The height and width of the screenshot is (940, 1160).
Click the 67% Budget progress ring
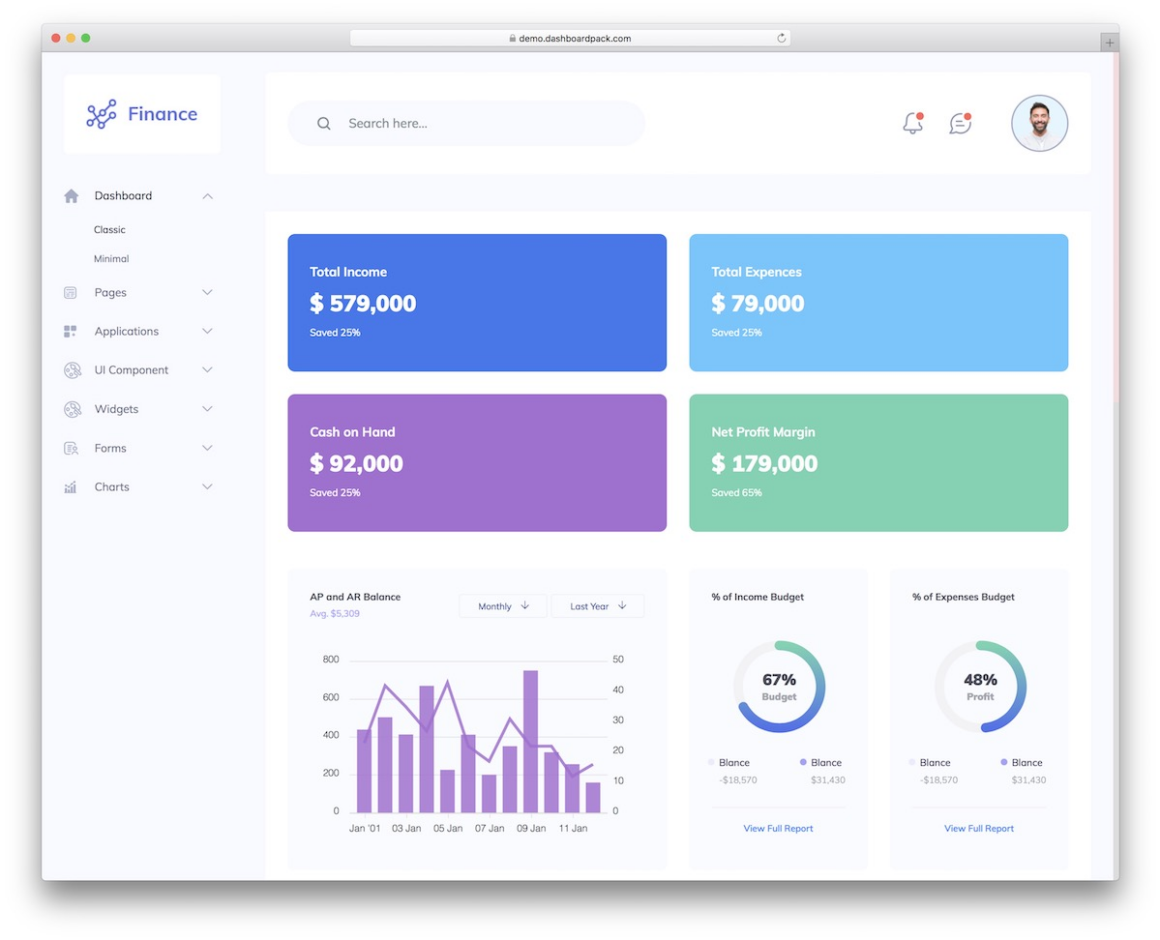[778, 687]
